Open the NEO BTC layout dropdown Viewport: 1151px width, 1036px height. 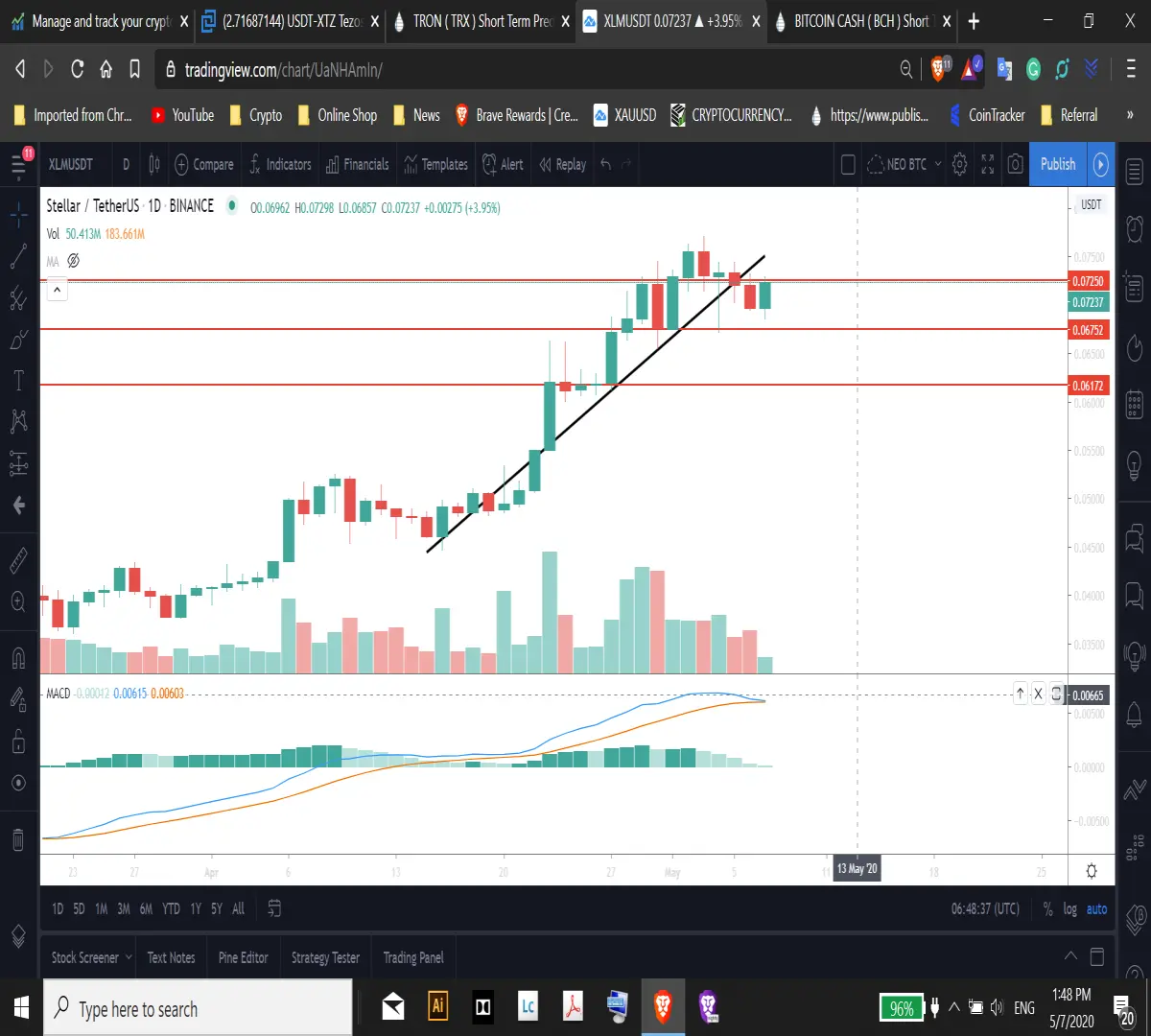click(904, 164)
